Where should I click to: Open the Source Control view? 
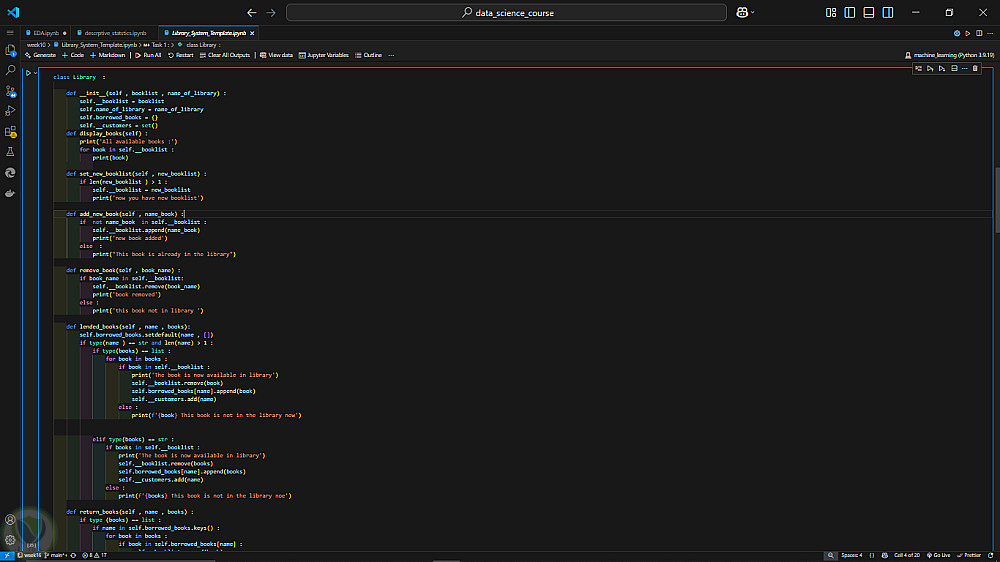[x=10, y=90]
